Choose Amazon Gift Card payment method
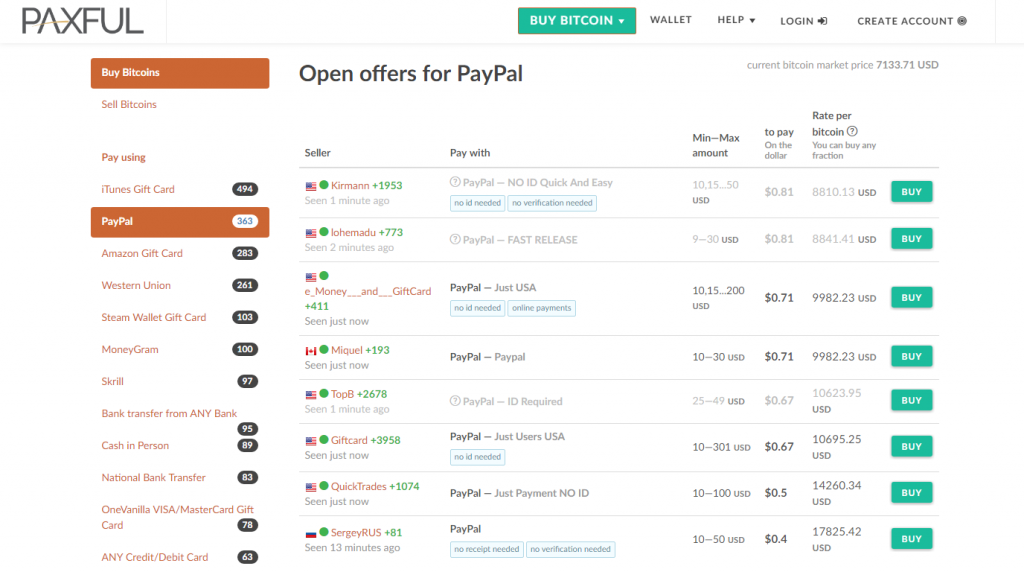The width and height of the screenshot is (1024, 572). pyautogui.click(x=142, y=253)
